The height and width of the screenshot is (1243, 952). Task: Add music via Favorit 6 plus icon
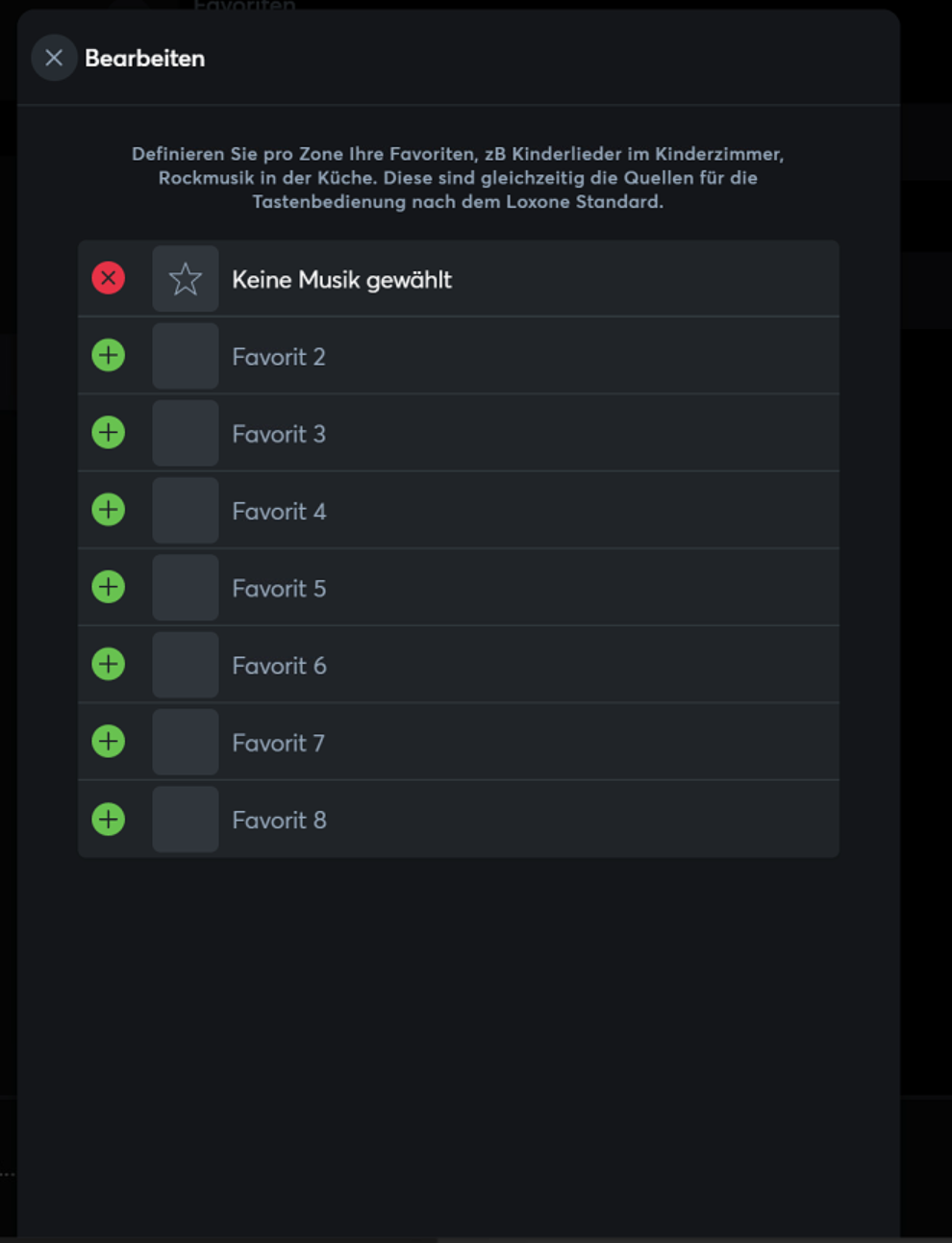109,664
